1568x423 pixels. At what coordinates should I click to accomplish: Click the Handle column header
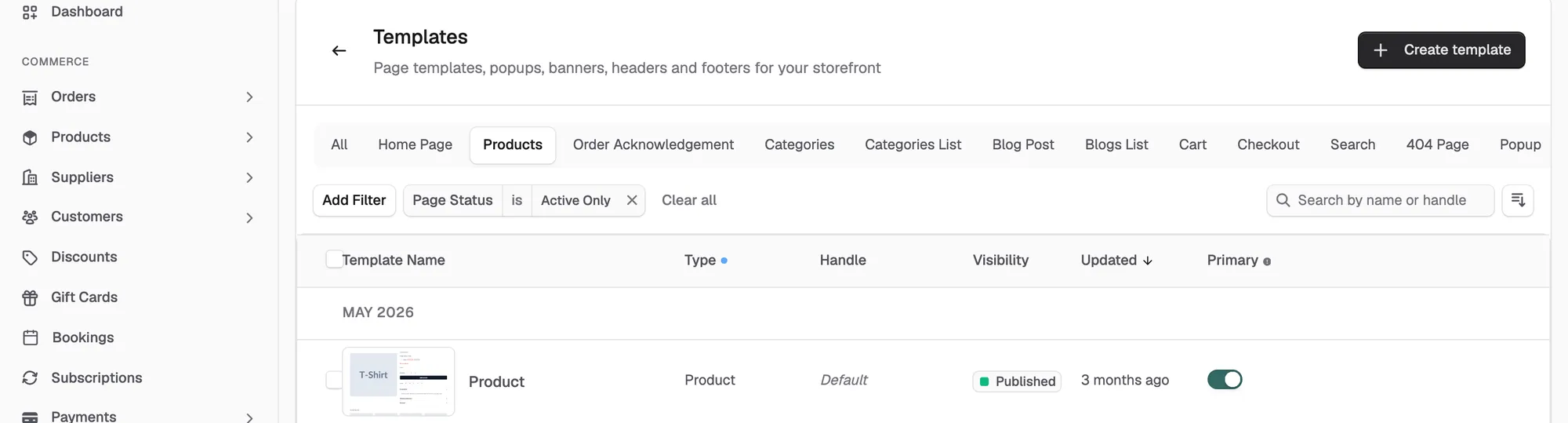(843, 260)
